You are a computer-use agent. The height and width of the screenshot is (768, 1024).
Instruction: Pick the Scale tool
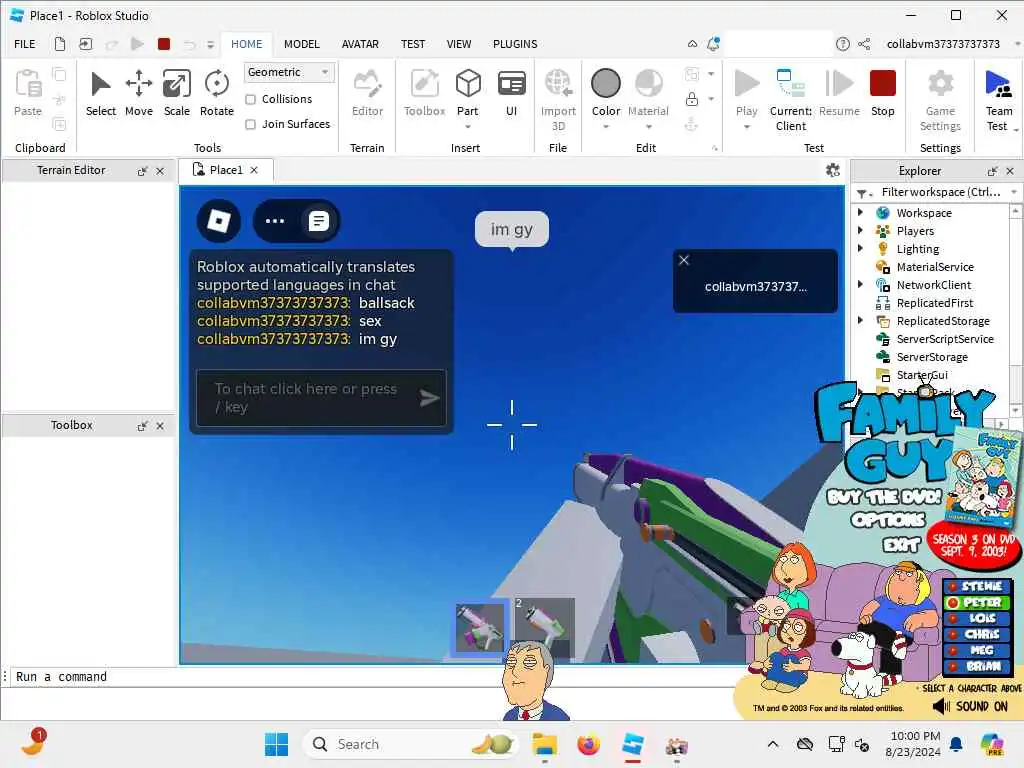[176, 93]
